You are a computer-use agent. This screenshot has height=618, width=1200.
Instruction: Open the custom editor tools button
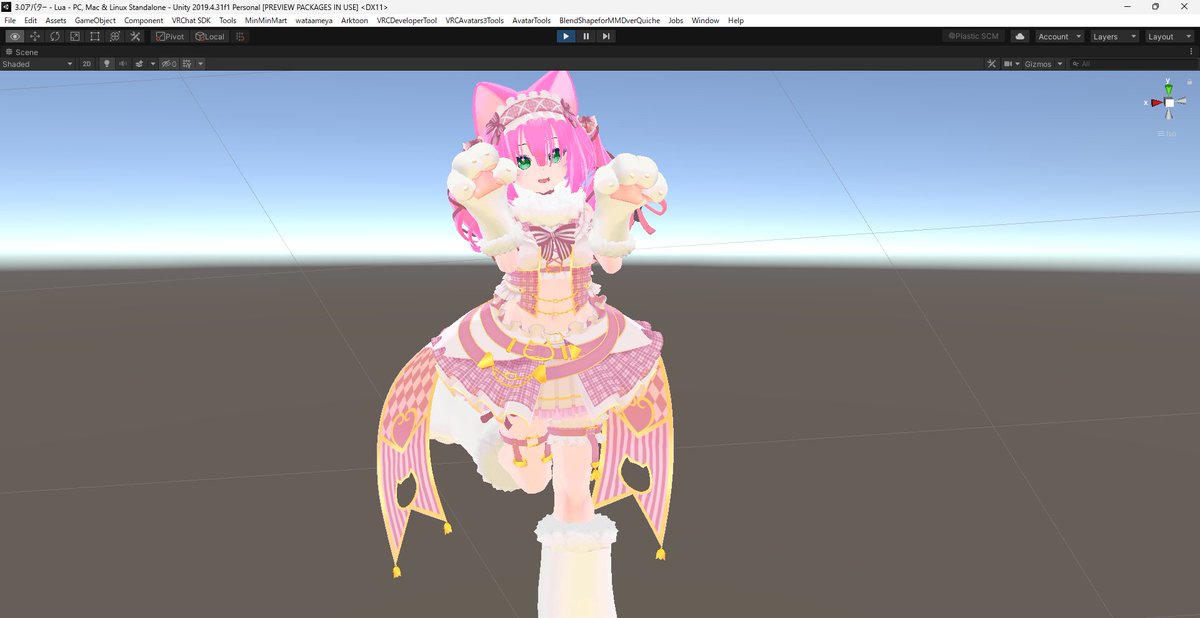coord(135,36)
